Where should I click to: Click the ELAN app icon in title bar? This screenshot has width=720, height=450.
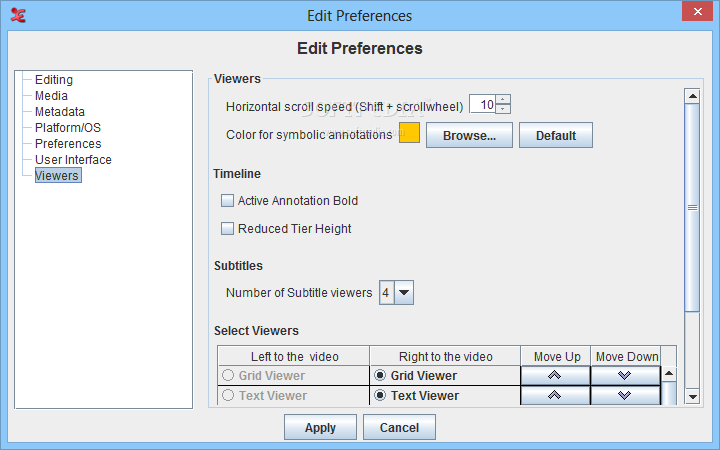tap(18, 15)
